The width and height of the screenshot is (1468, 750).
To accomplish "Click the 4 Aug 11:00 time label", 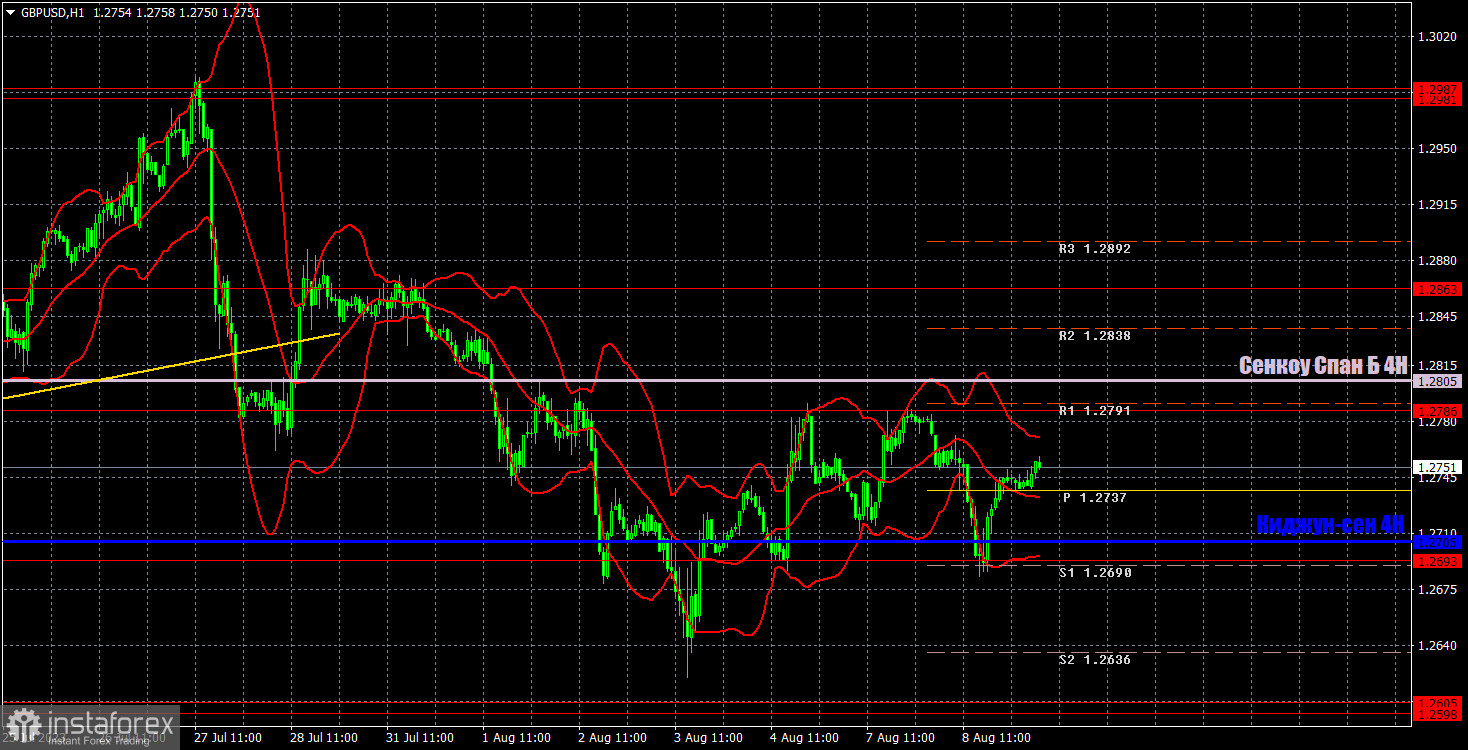I will pyautogui.click(x=805, y=738).
